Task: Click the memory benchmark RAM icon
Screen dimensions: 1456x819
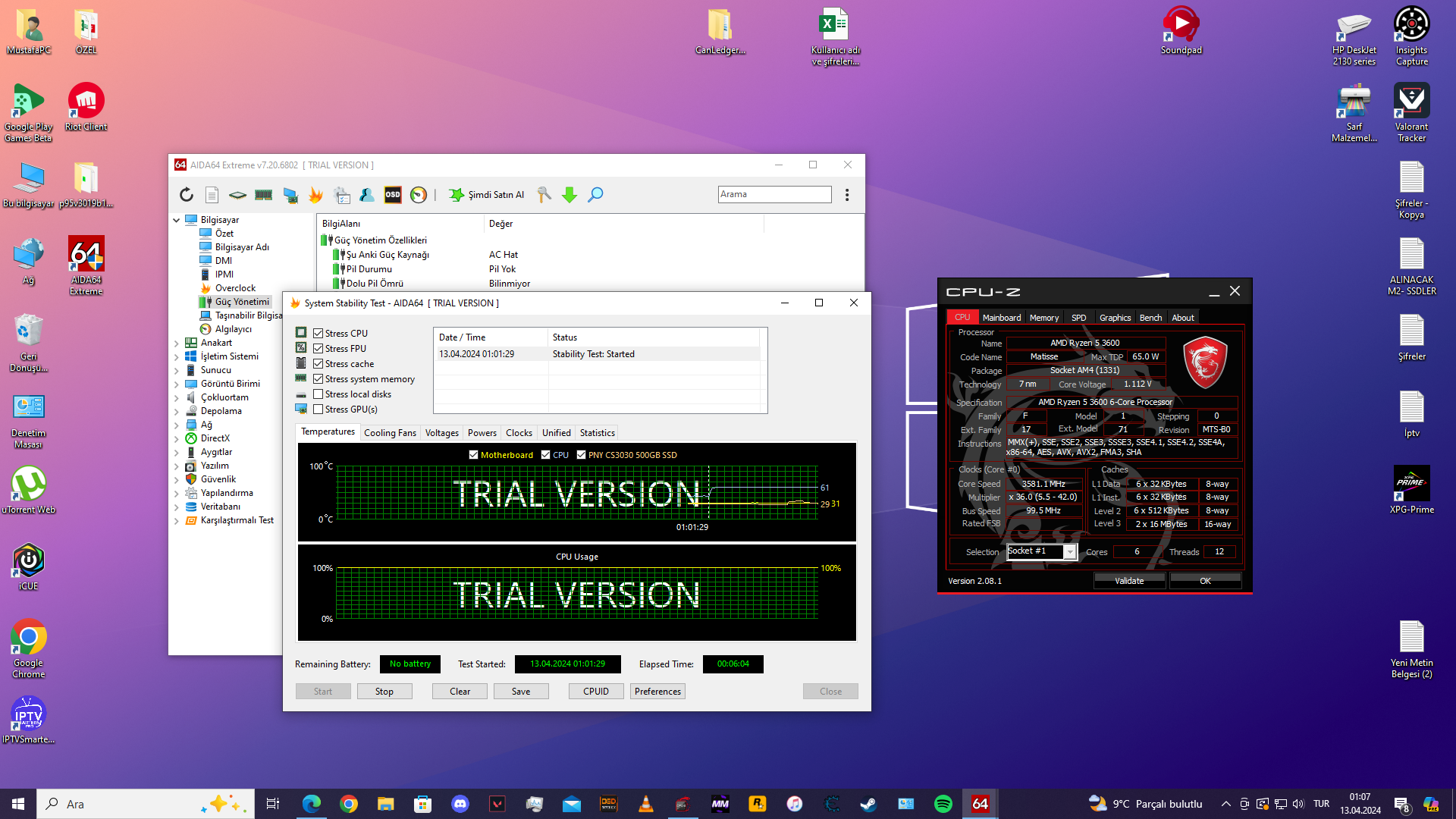Action: pos(263,195)
